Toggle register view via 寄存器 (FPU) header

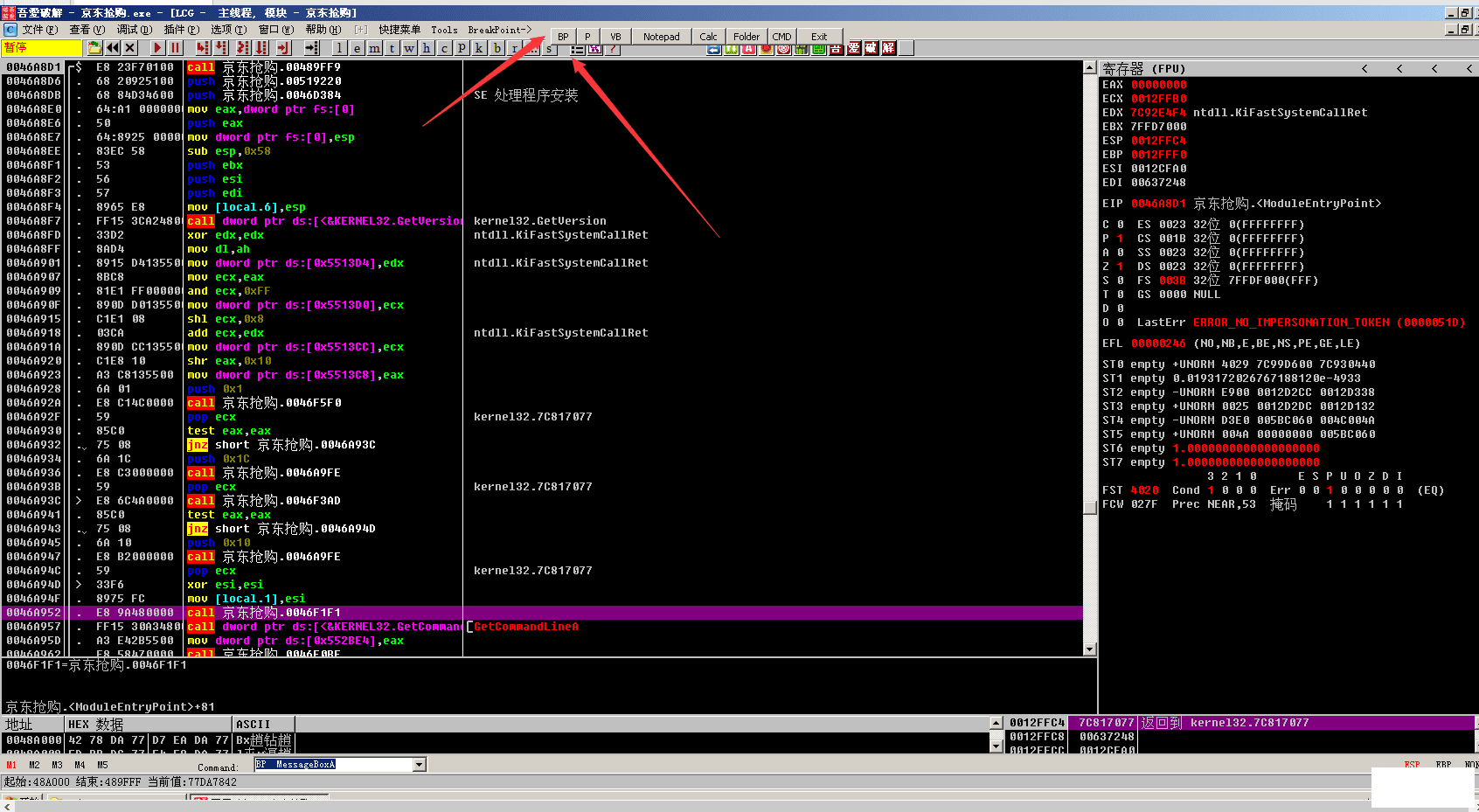coord(1143,68)
